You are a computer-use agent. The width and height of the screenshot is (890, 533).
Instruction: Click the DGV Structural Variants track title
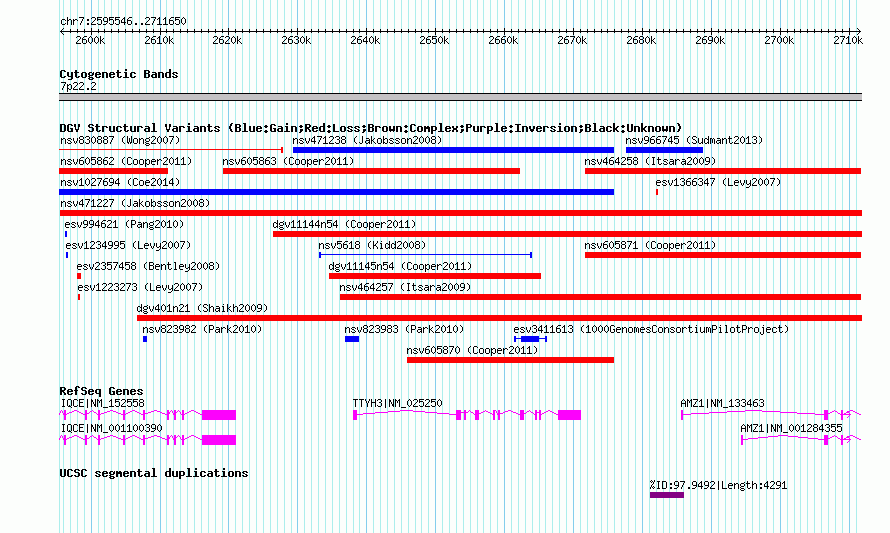click(x=371, y=128)
